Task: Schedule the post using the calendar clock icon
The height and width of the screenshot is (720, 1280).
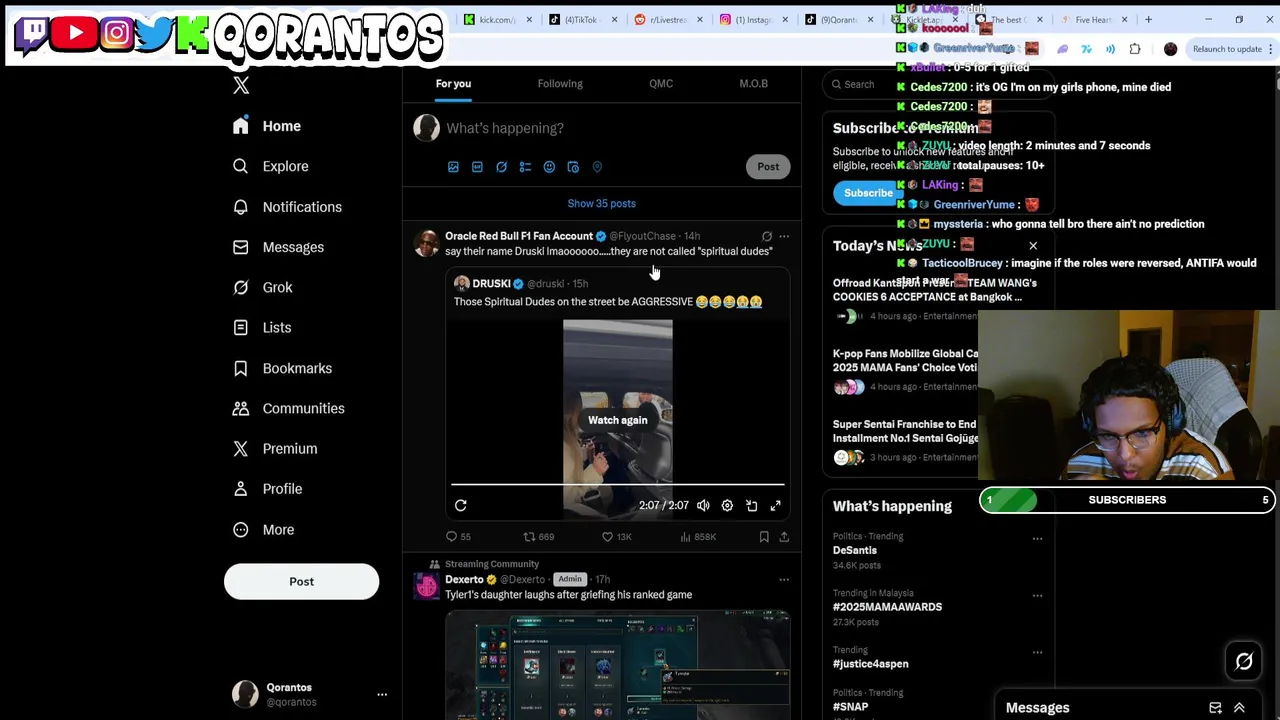Action: coord(573,167)
